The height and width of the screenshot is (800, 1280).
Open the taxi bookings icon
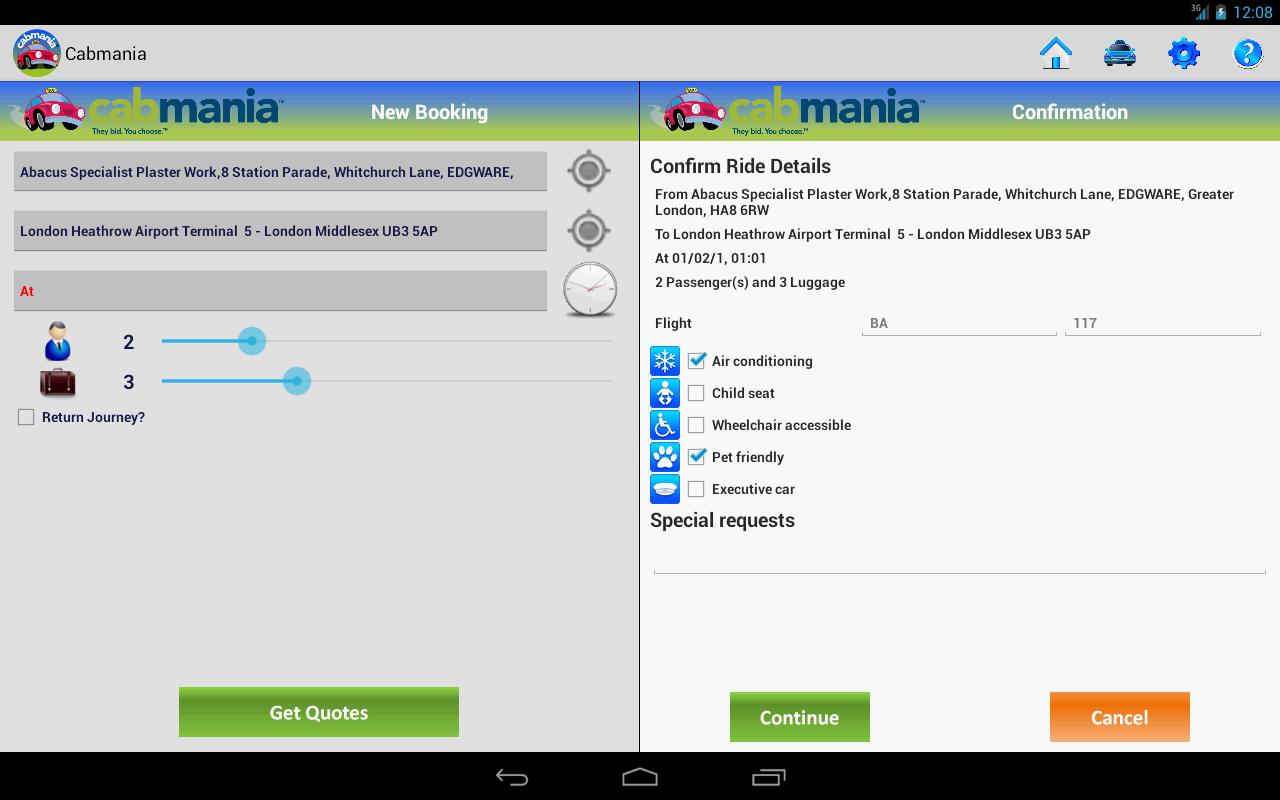tap(1119, 53)
